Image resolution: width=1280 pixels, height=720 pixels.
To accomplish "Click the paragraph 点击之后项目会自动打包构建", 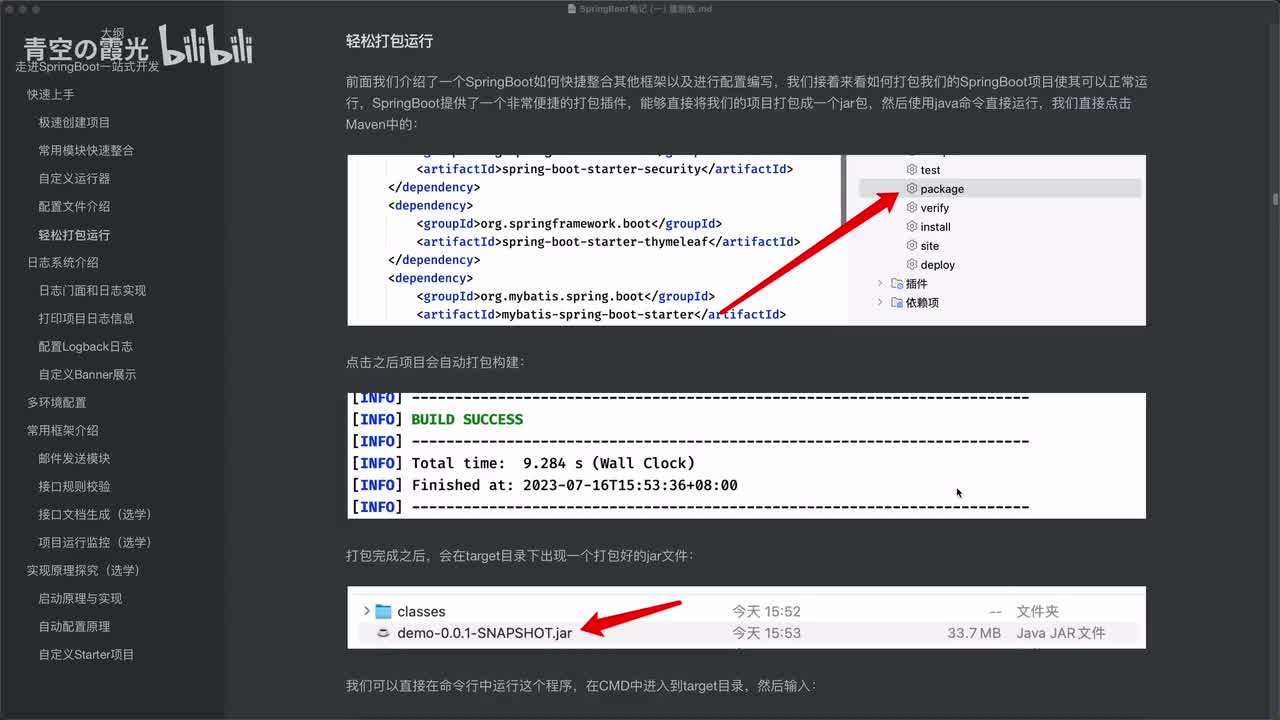I will pos(435,362).
